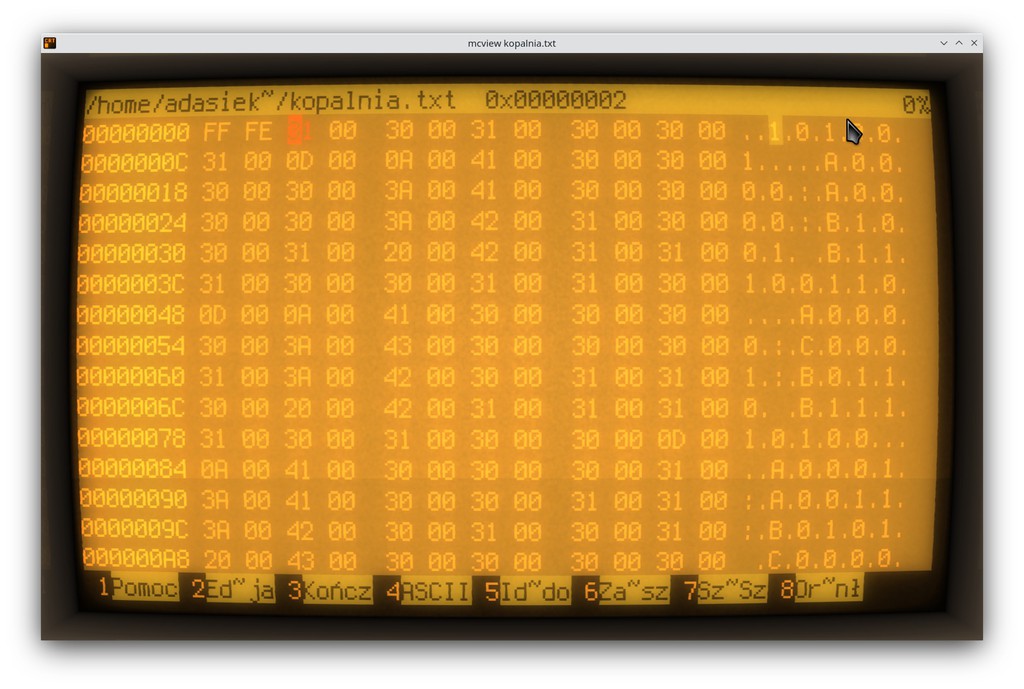Click the cursor offset 0x00000002 in header

tap(555, 100)
